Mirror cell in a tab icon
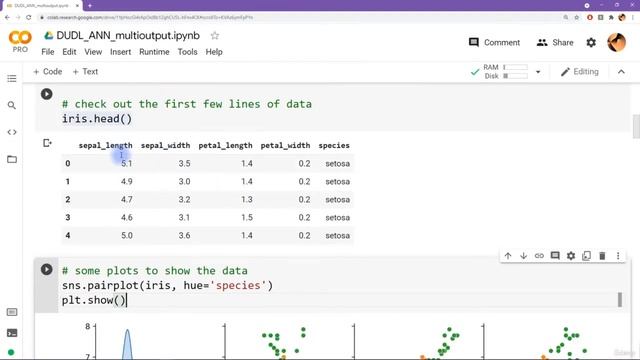The width and height of the screenshot is (640, 360). [587, 256]
